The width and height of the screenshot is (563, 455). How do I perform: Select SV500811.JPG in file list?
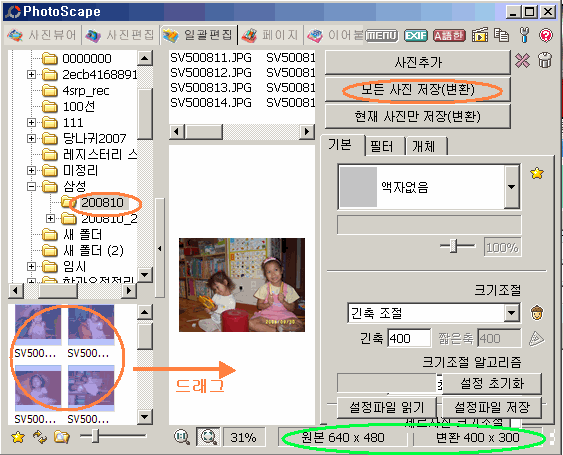tap(211, 58)
